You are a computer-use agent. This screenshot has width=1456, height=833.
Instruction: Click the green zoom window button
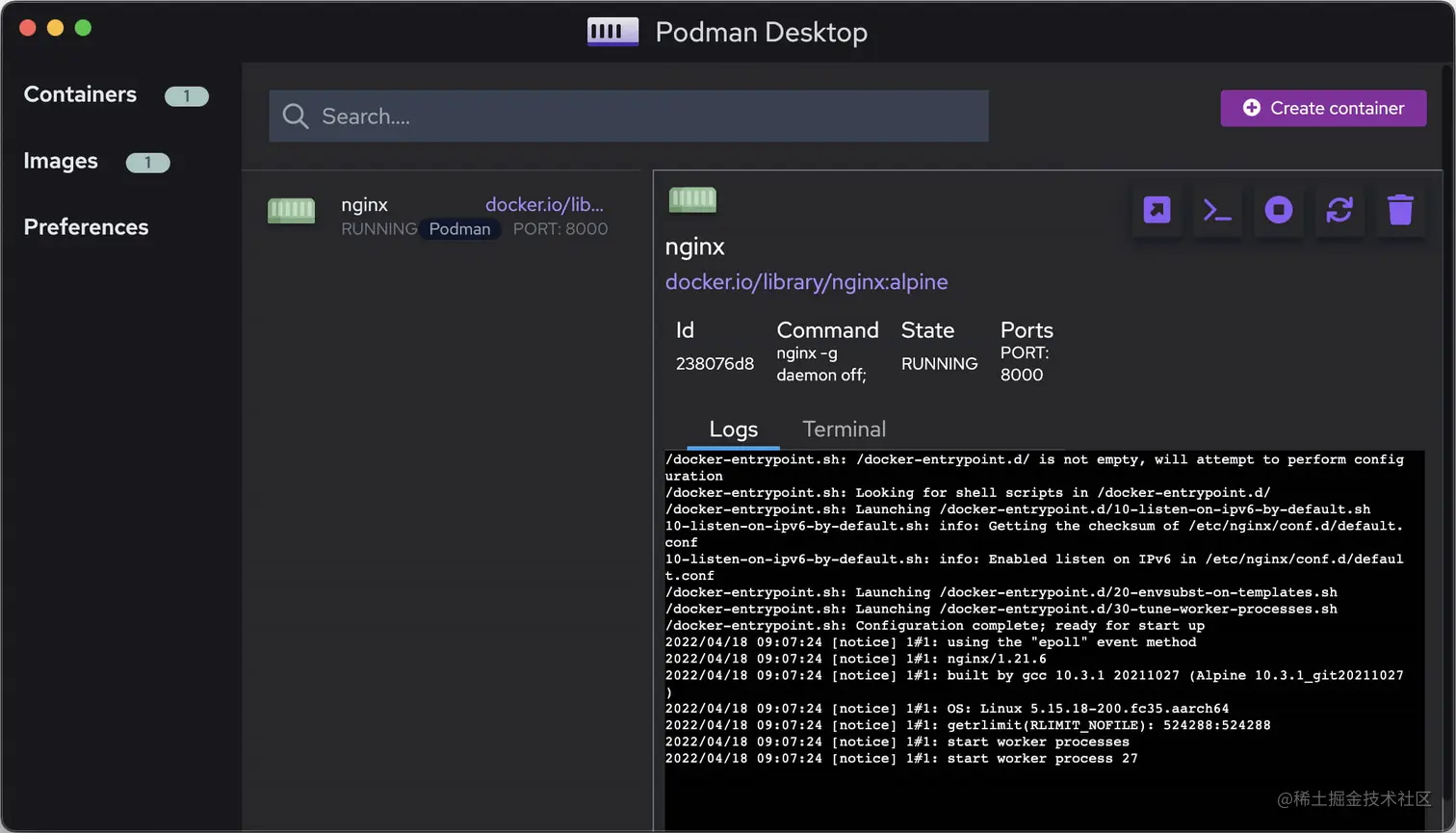[84, 28]
